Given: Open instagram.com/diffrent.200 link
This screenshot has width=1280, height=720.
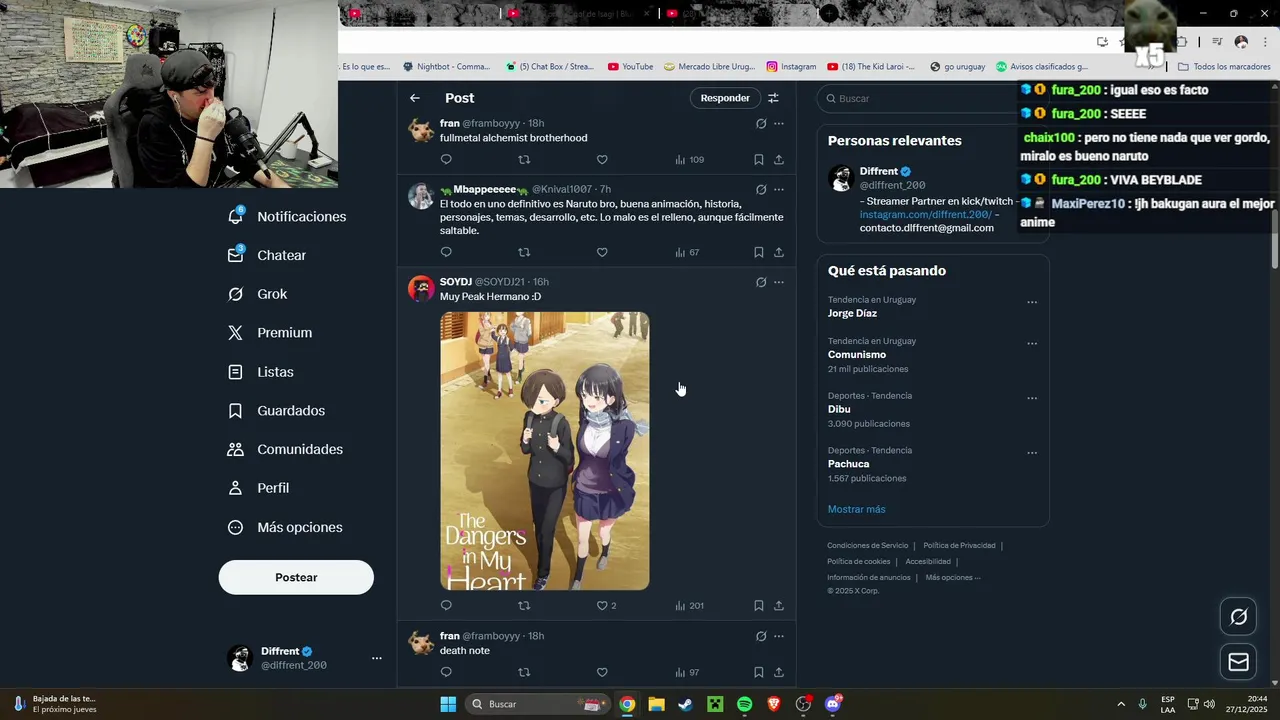Looking at the screenshot, I should point(926,214).
